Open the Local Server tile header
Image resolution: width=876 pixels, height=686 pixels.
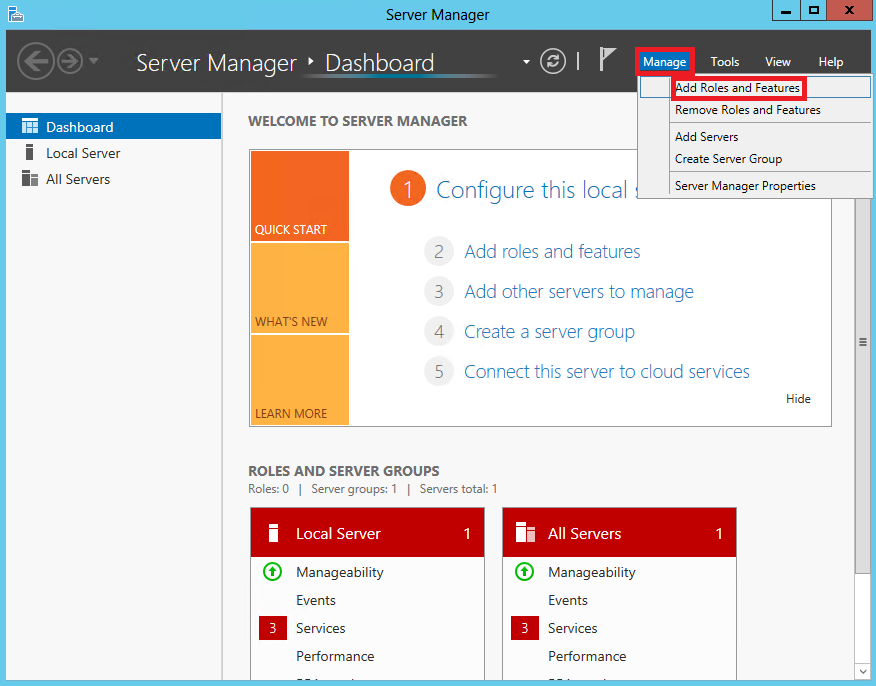pyautogui.click(x=367, y=533)
